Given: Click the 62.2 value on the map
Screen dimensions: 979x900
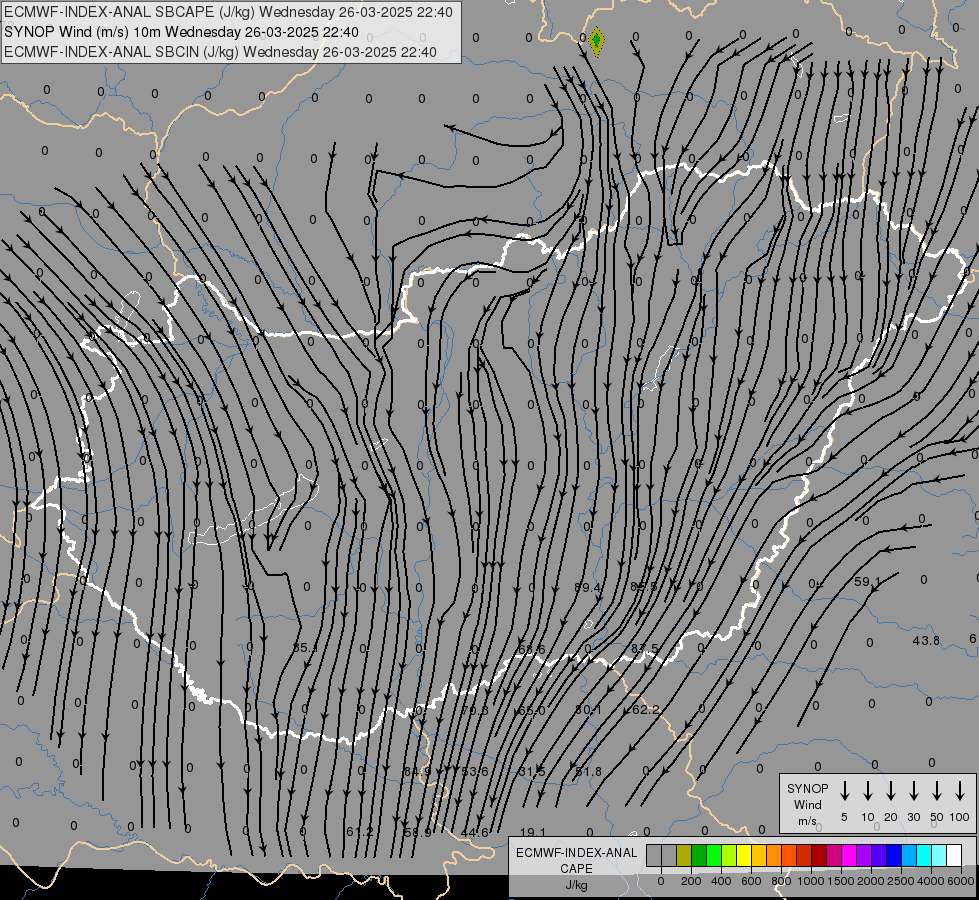Looking at the screenshot, I should [x=646, y=710].
